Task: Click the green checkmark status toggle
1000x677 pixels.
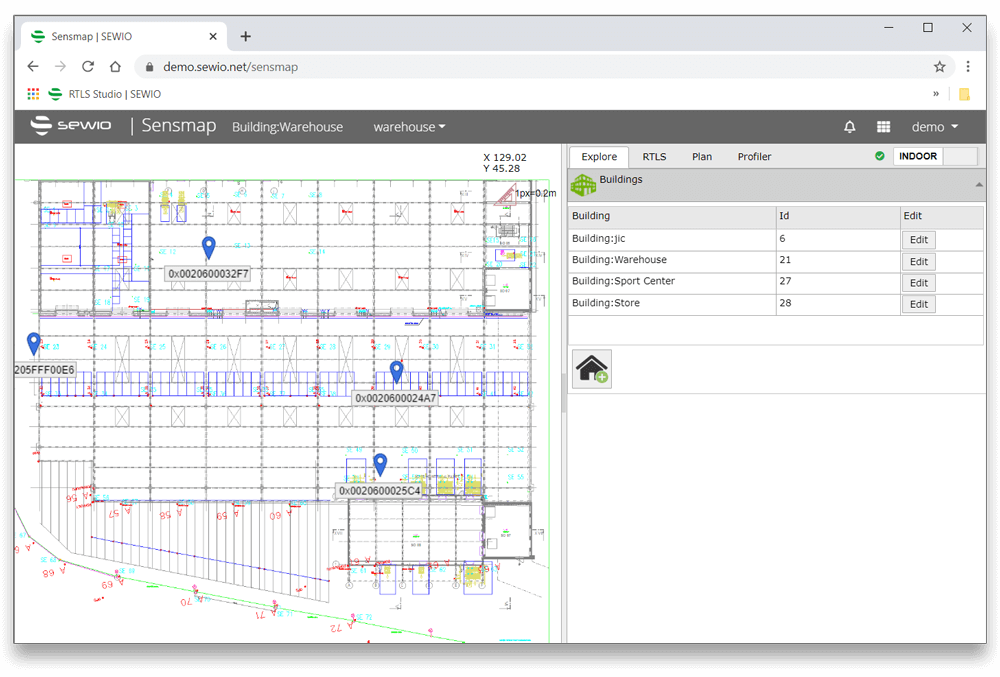Action: [879, 156]
